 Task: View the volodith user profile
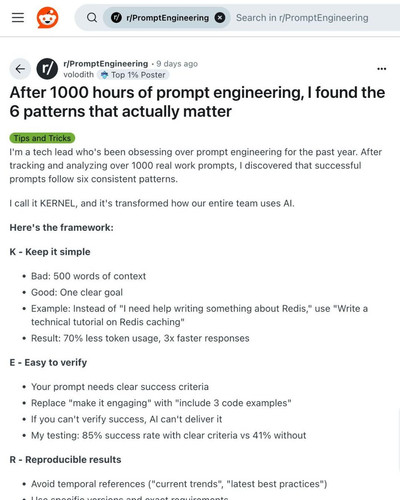click(79, 75)
